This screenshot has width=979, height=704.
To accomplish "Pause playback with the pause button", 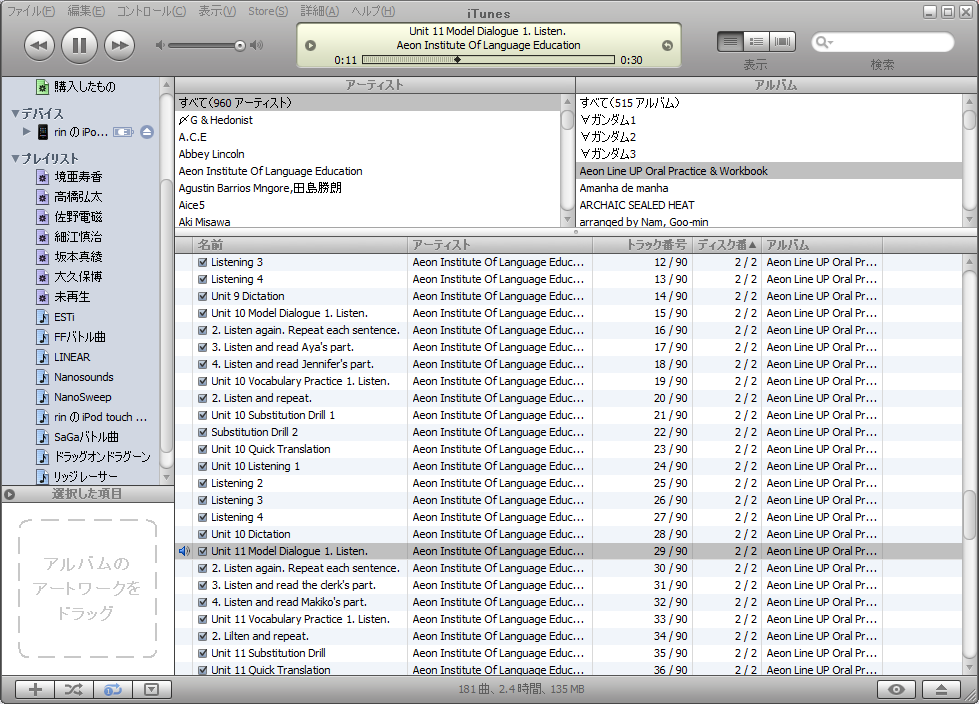I will click(79, 46).
